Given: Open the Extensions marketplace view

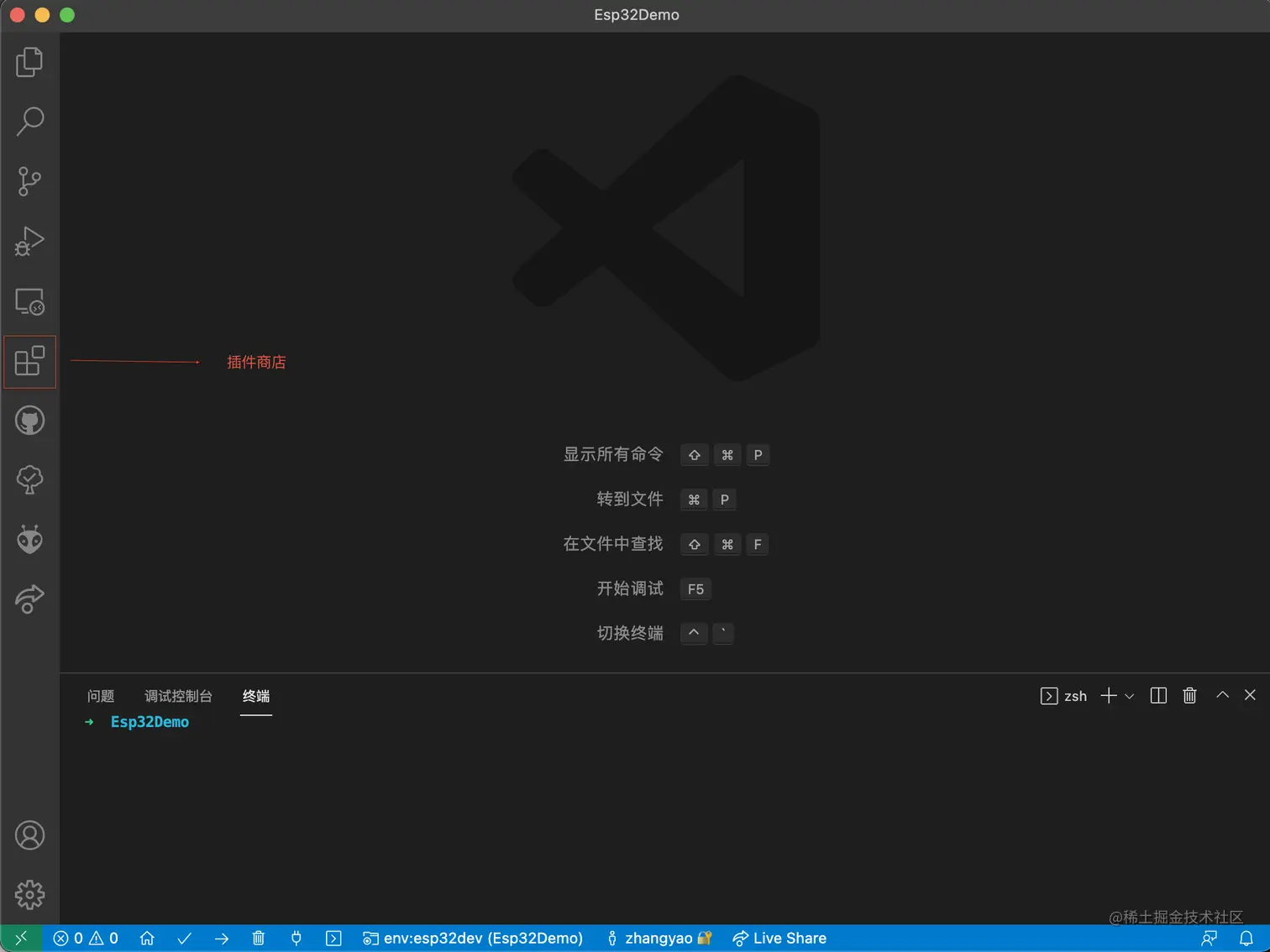Looking at the screenshot, I should [x=29, y=361].
